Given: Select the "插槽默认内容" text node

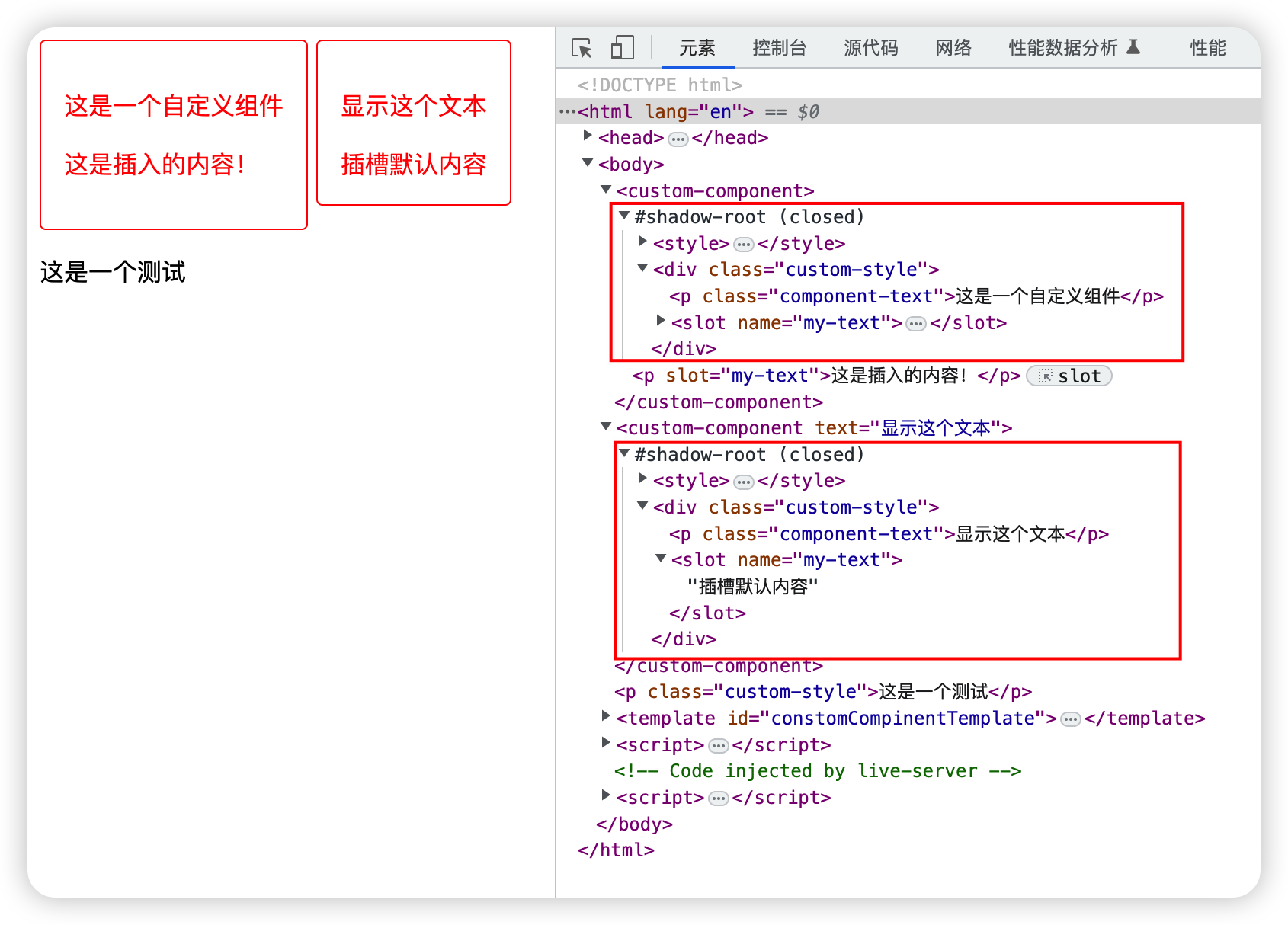Looking at the screenshot, I should 753,587.
